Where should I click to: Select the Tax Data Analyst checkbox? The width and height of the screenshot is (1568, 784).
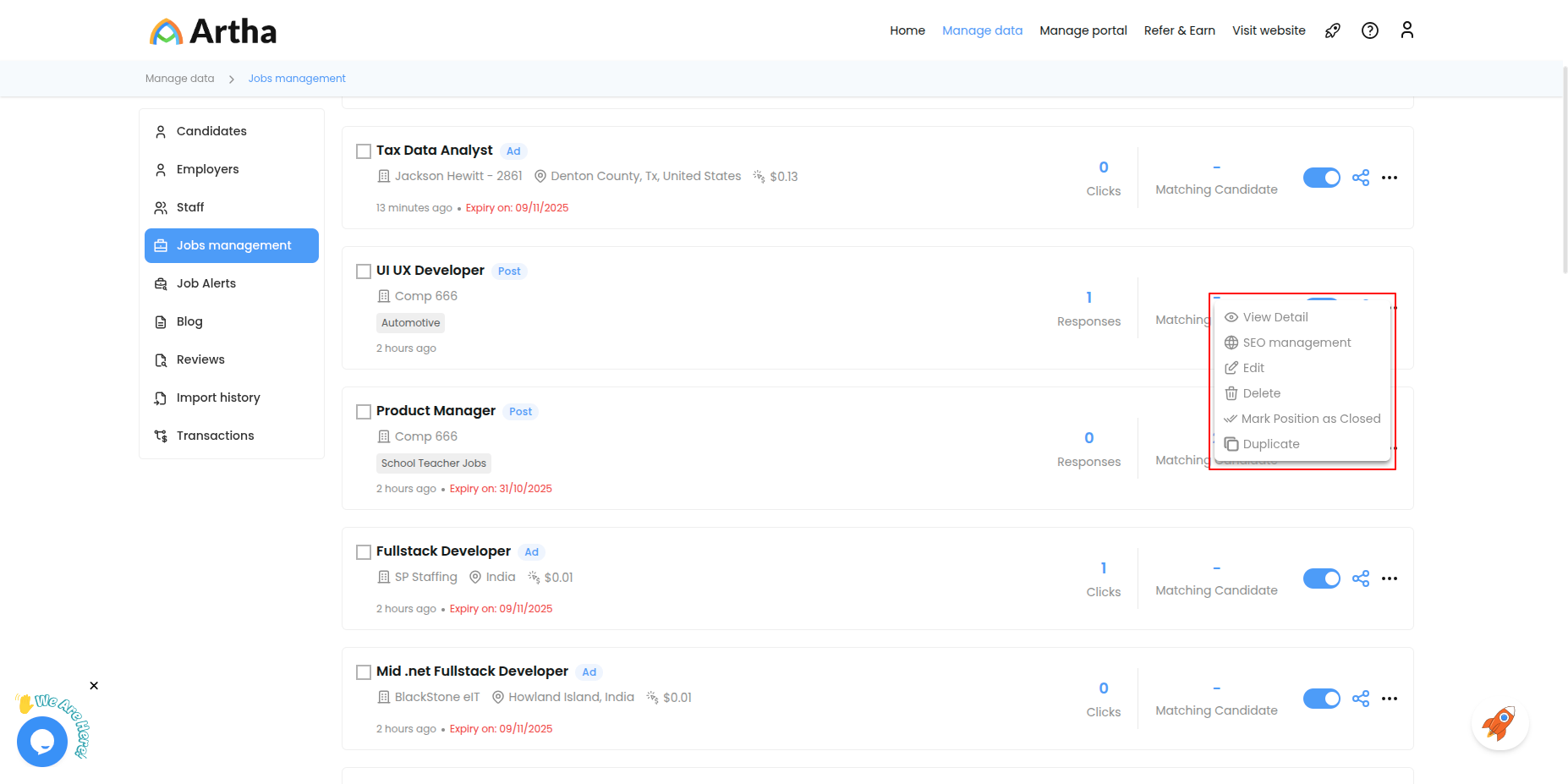364,151
